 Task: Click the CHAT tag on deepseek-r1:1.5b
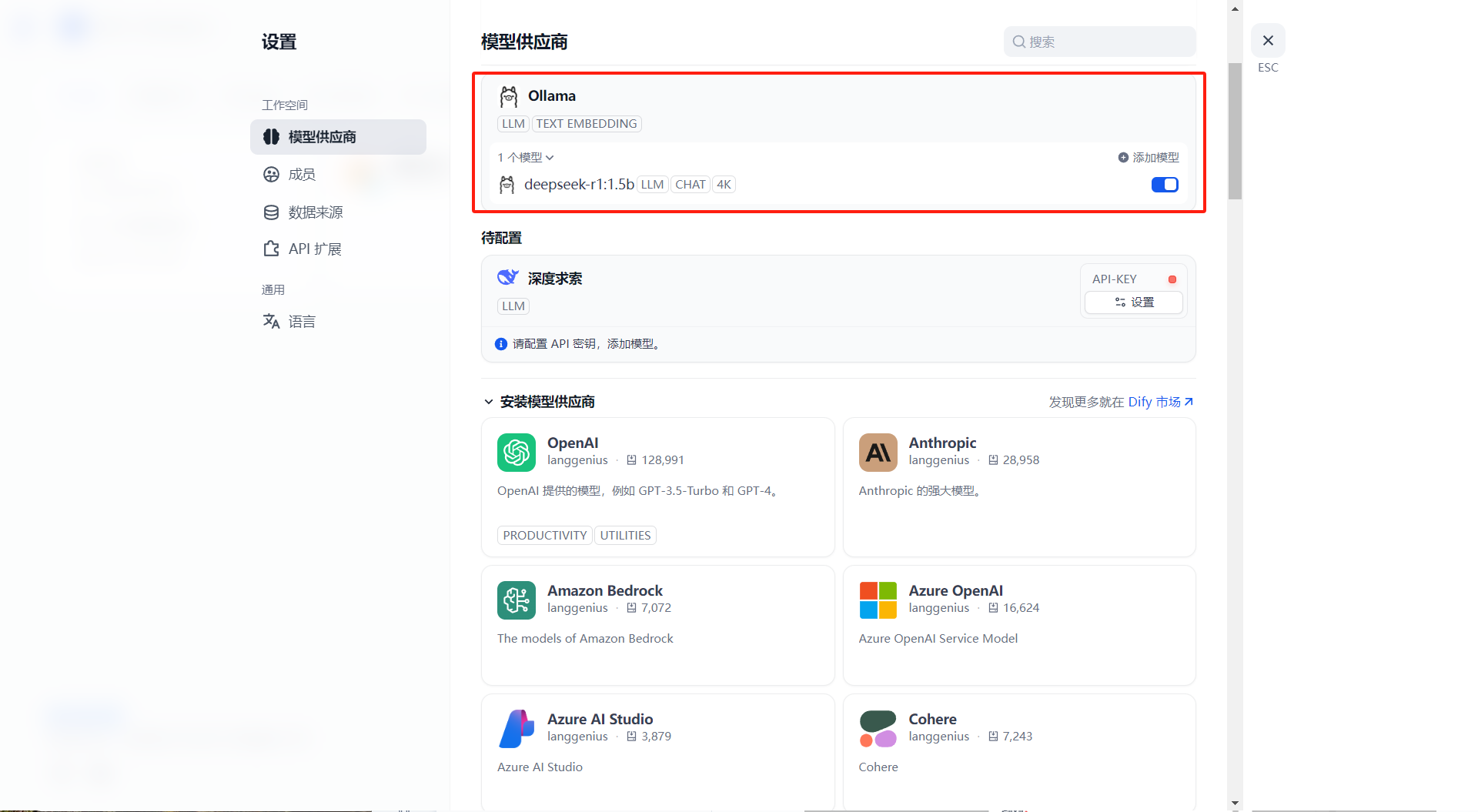pyautogui.click(x=691, y=185)
